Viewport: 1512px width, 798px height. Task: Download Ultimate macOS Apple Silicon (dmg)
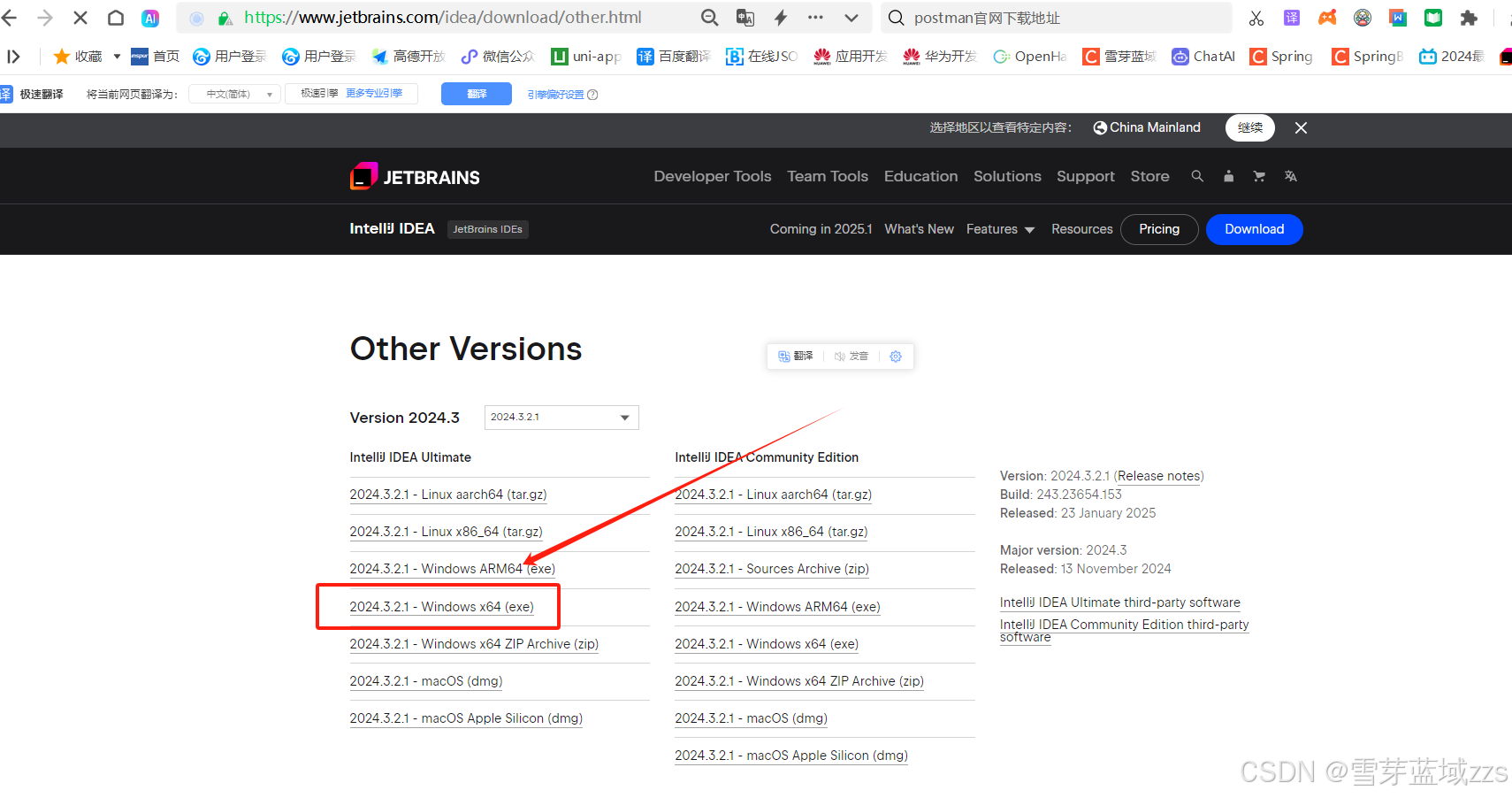click(466, 718)
